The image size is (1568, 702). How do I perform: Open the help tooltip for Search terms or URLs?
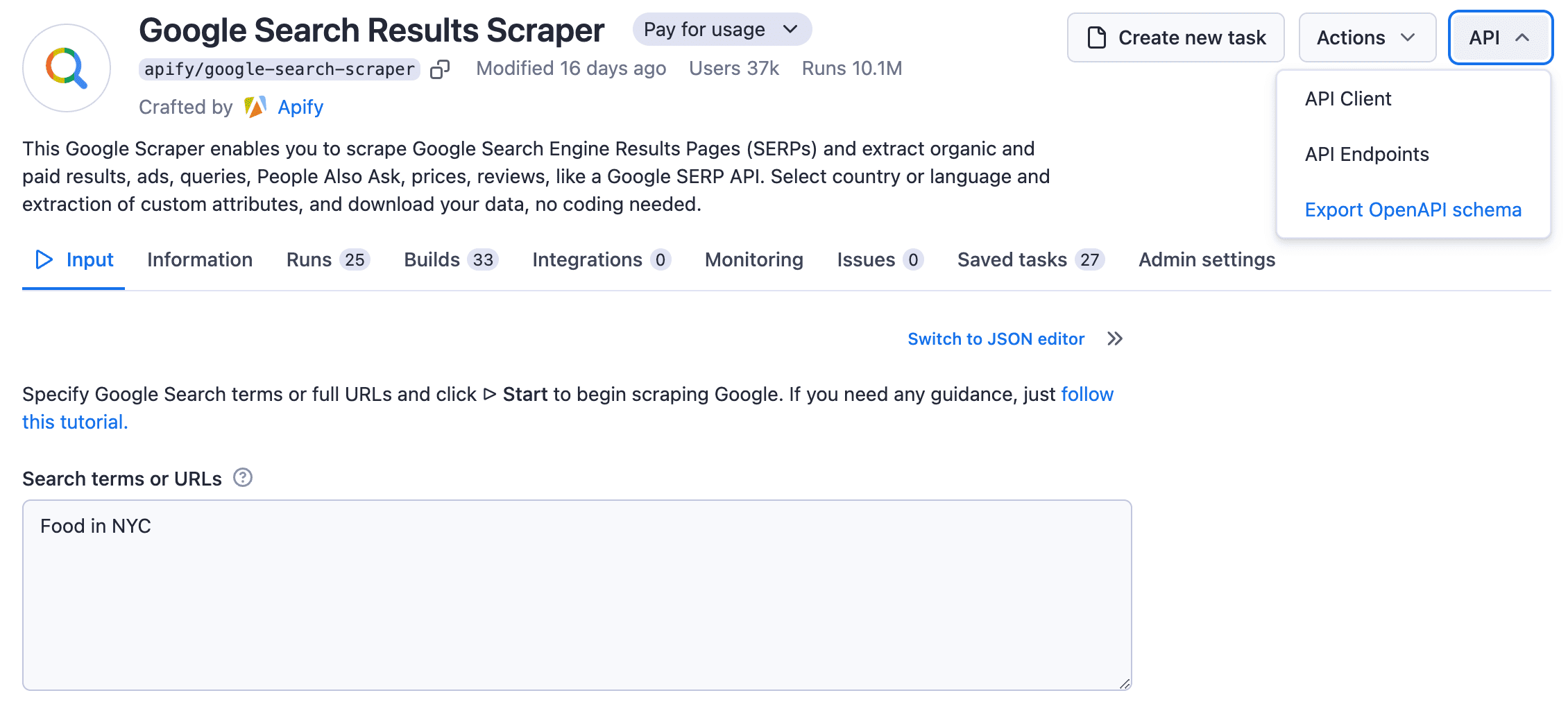(241, 478)
